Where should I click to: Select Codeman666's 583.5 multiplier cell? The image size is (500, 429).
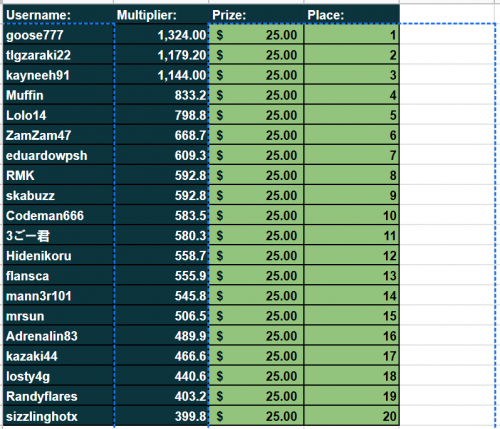[x=161, y=215]
